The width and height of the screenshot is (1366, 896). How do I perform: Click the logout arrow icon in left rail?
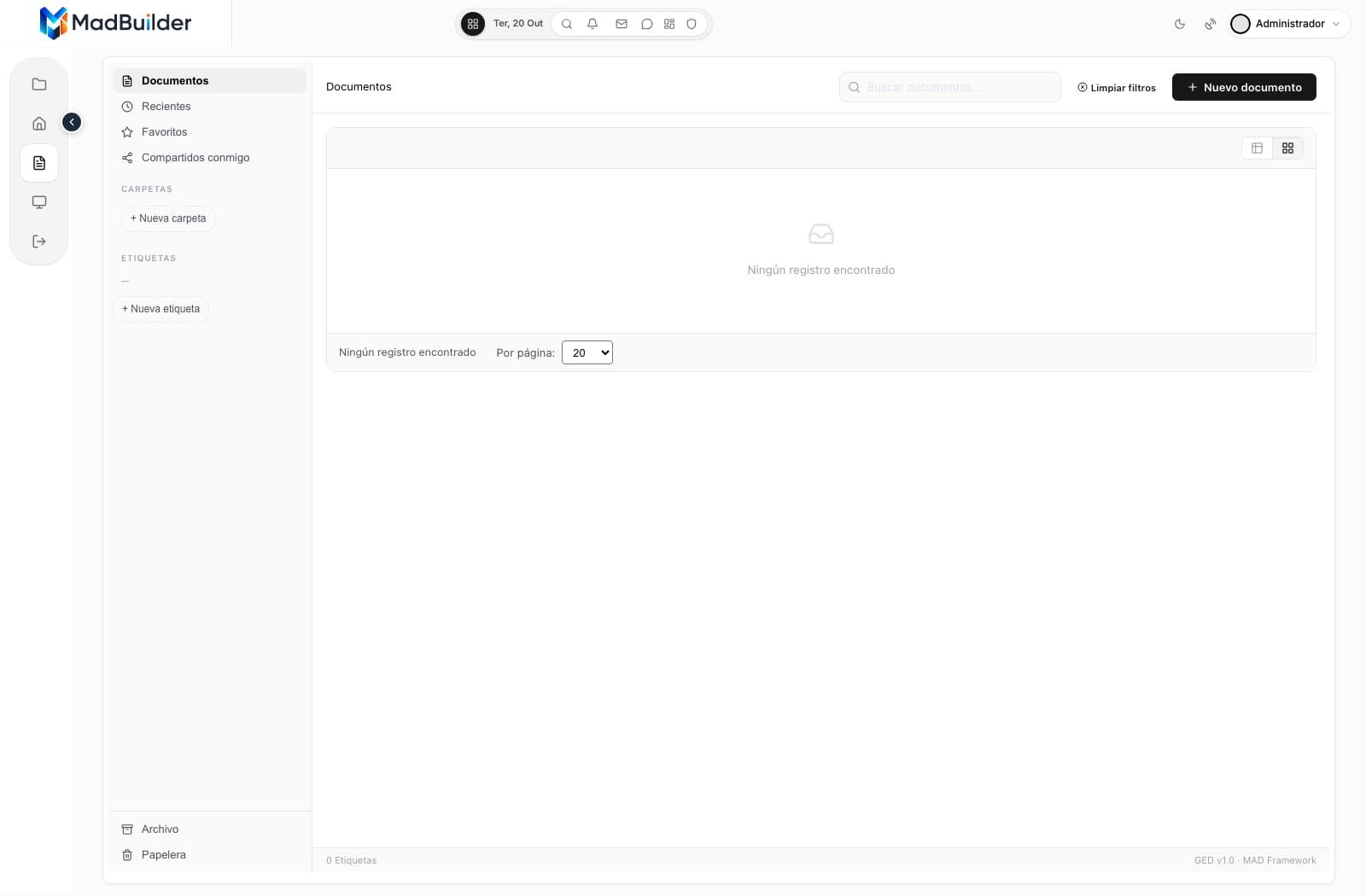39,241
